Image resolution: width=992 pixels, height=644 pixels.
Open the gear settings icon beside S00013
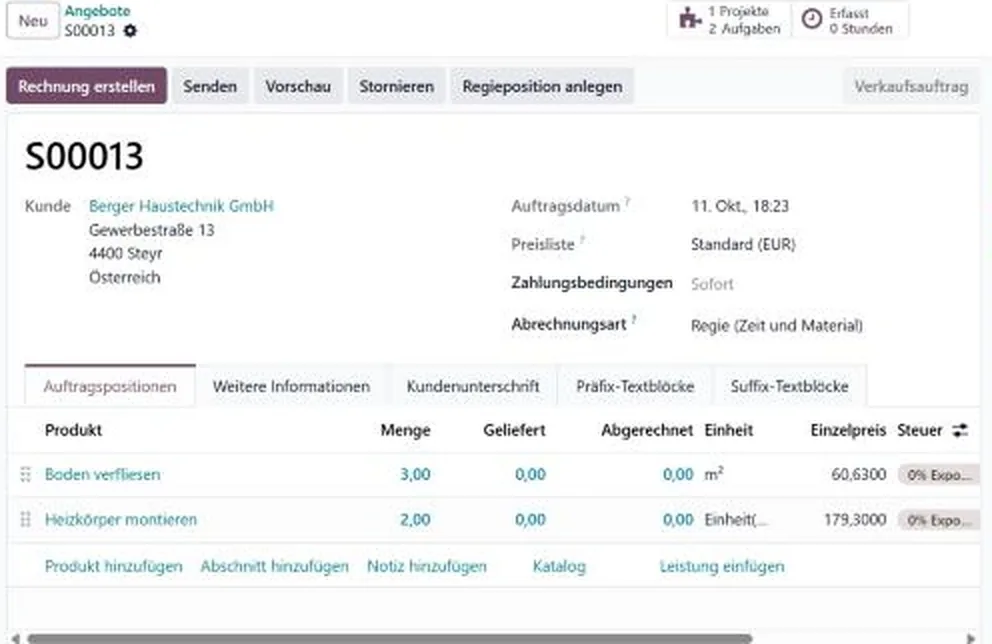[130, 30]
